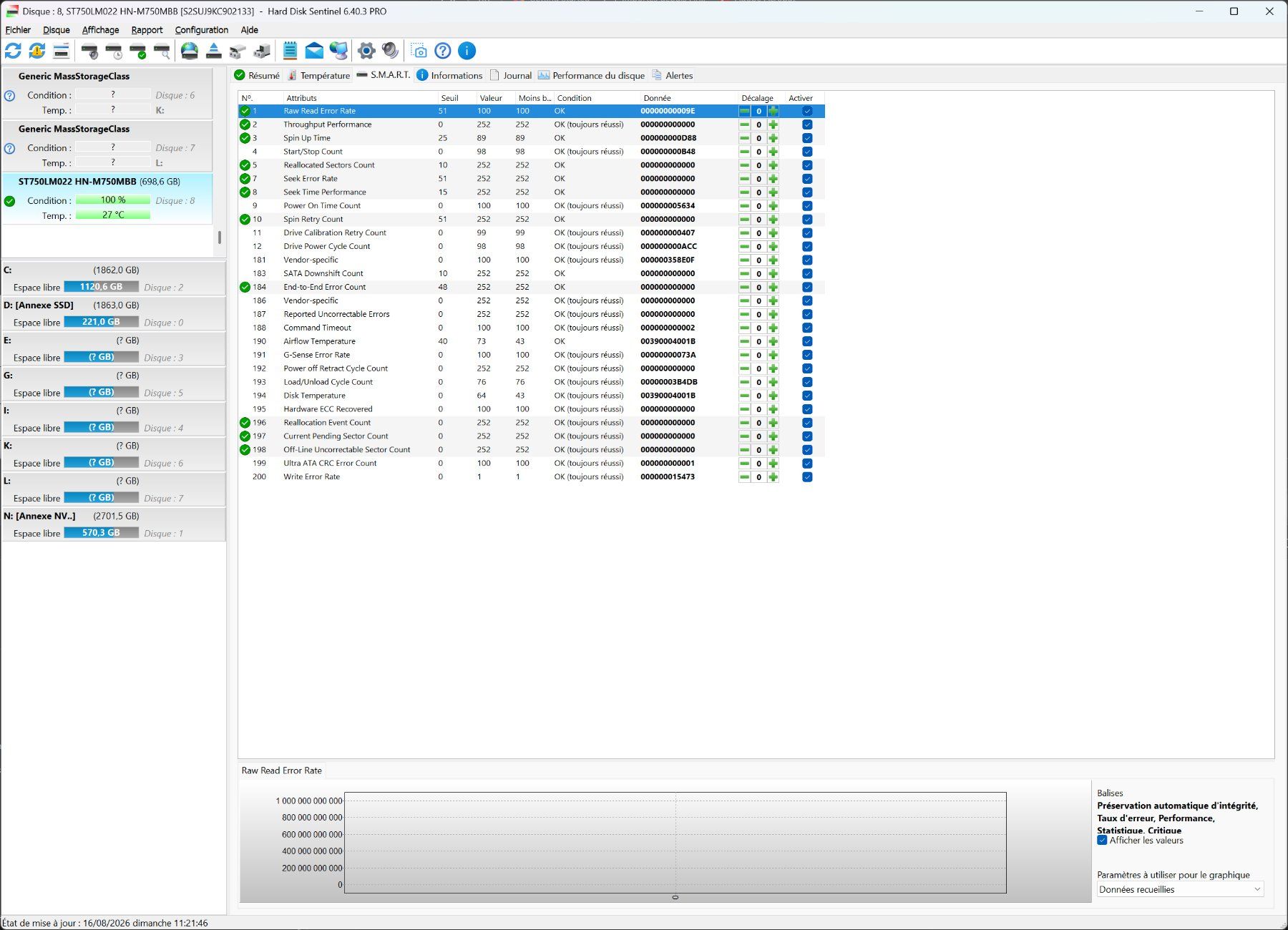Viewport: 1288px width, 930px height.
Task: Sort by the Seuil column header
Action: (x=457, y=98)
